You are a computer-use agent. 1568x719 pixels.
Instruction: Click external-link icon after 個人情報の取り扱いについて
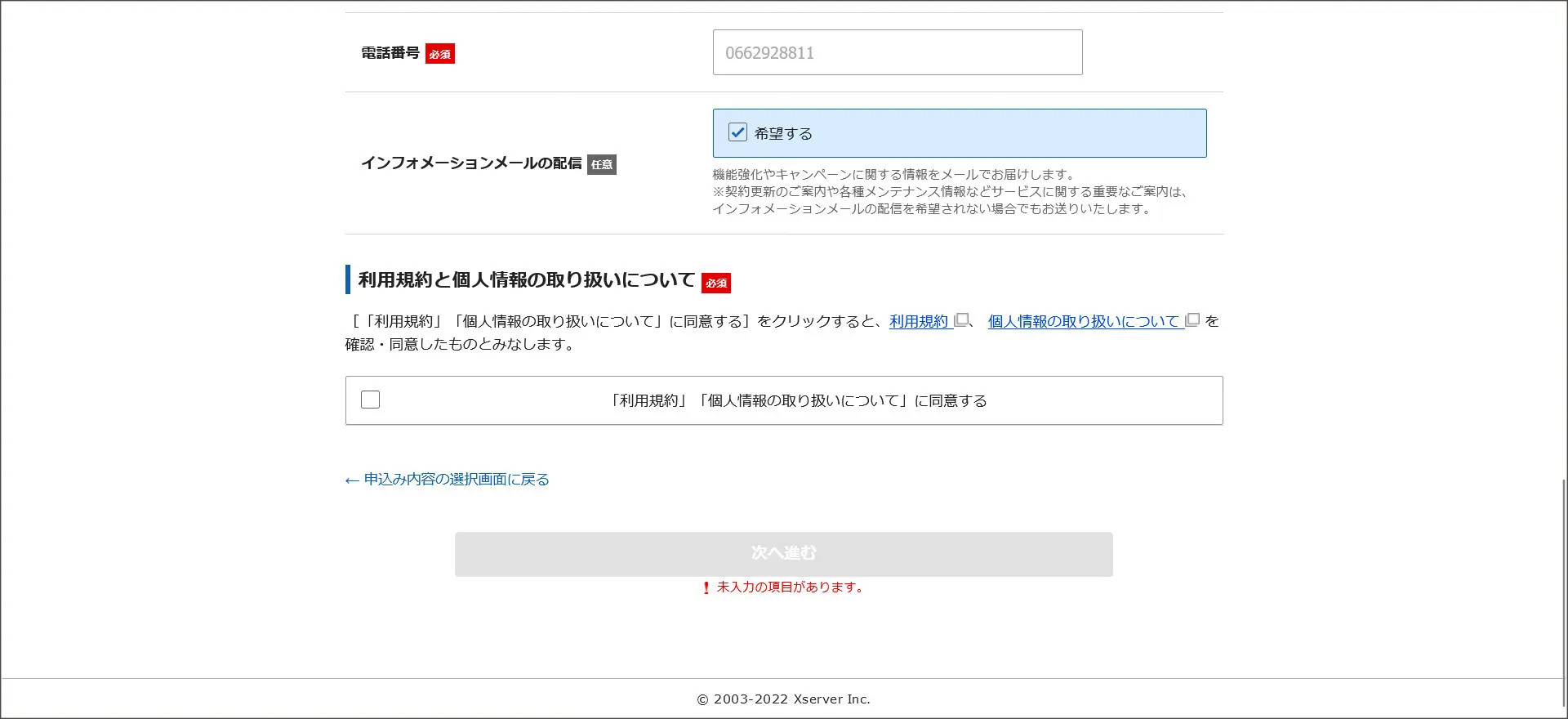coord(1192,319)
